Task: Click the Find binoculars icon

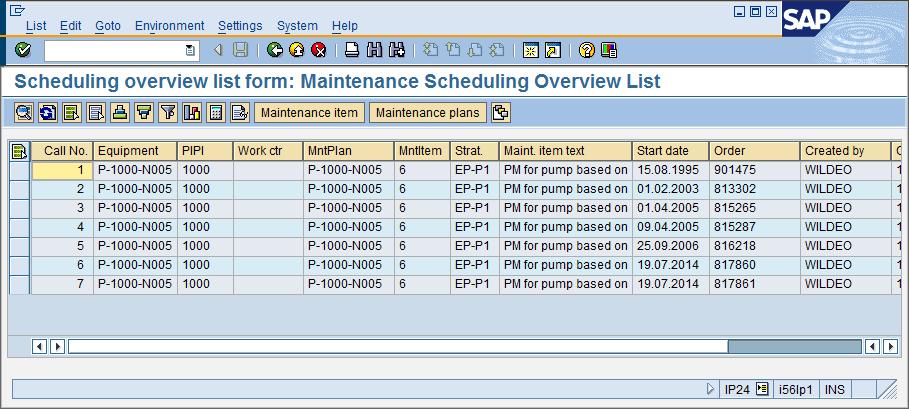Action: click(x=374, y=50)
